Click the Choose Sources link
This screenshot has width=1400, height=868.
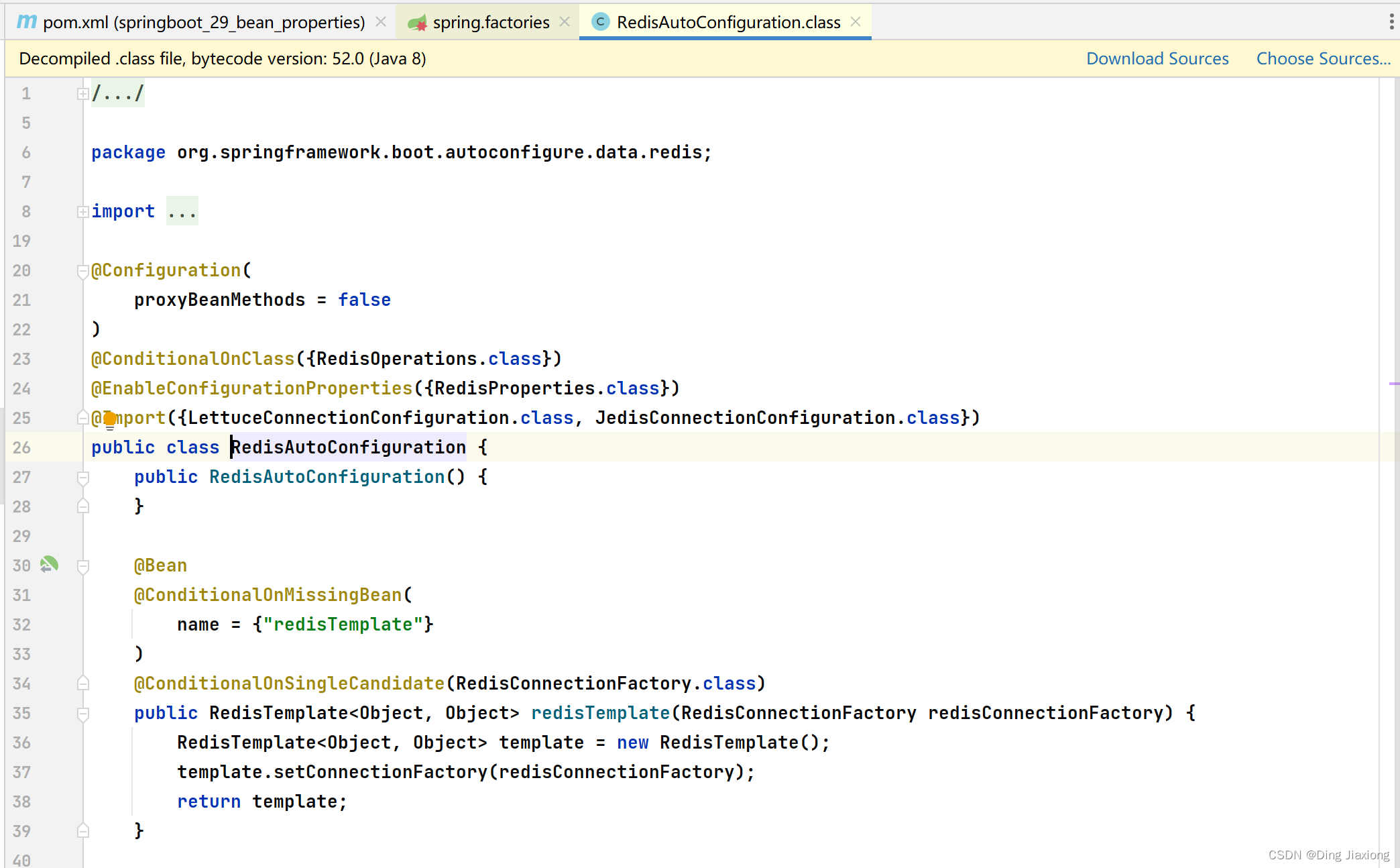point(1323,58)
